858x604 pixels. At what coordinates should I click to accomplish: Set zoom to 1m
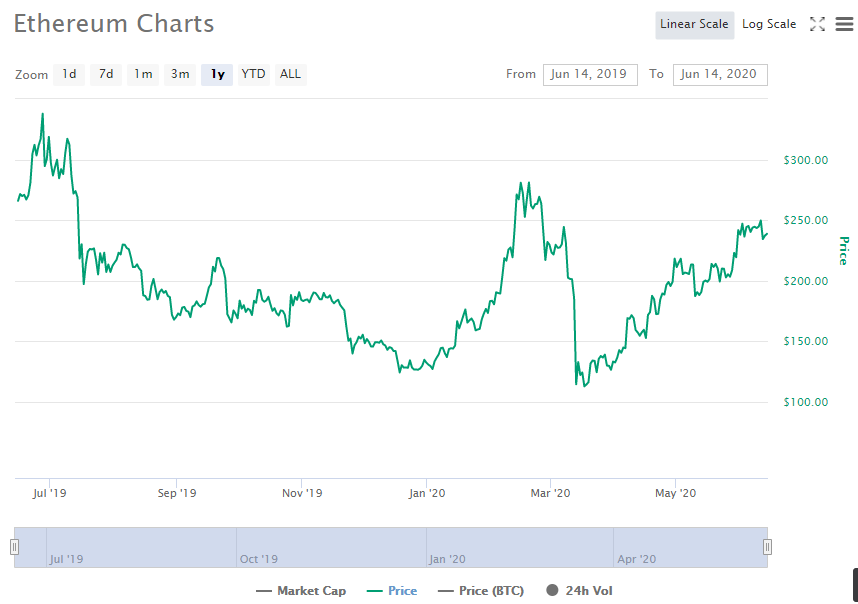[x=143, y=74]
